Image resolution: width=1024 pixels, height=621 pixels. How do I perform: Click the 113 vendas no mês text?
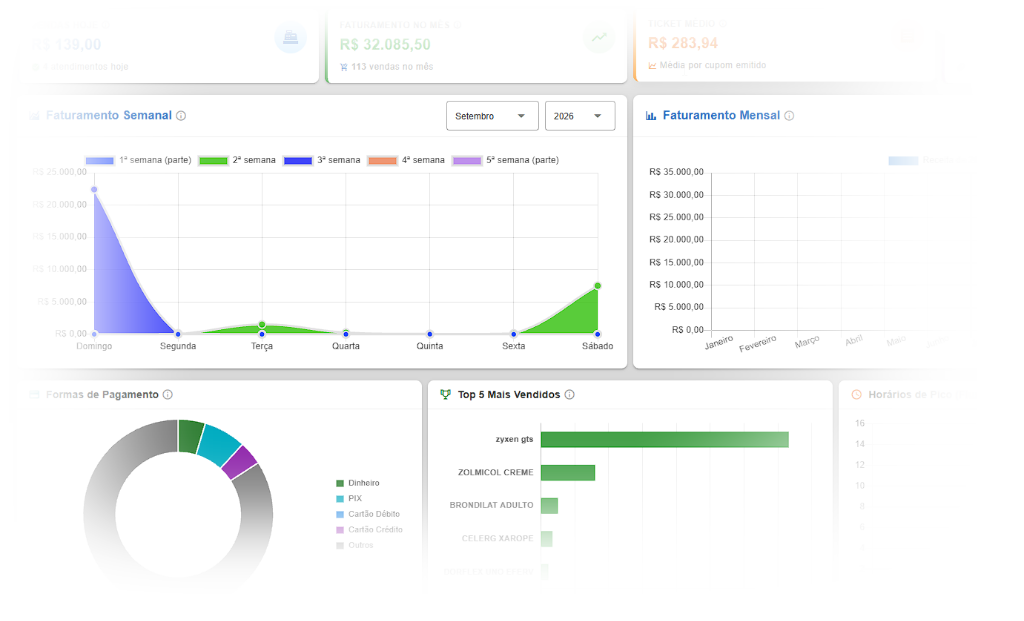pyautogui.click(x=392, y=67)
